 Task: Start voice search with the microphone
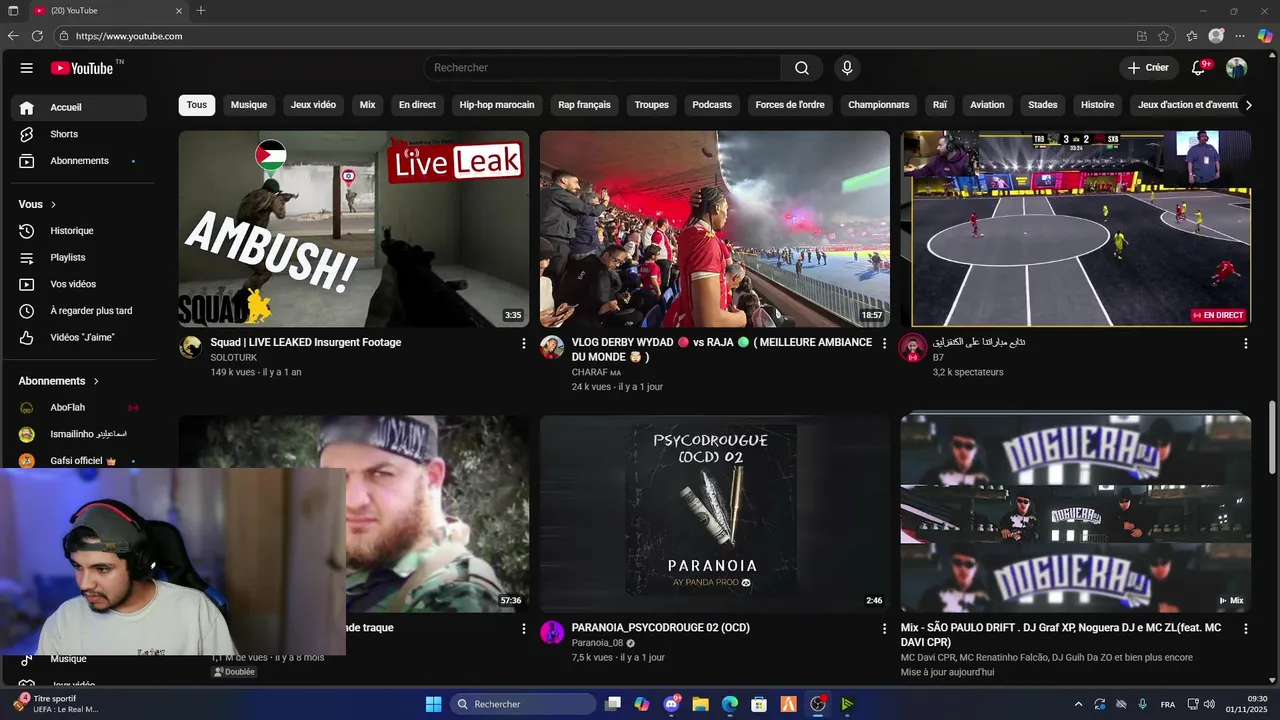847,68
